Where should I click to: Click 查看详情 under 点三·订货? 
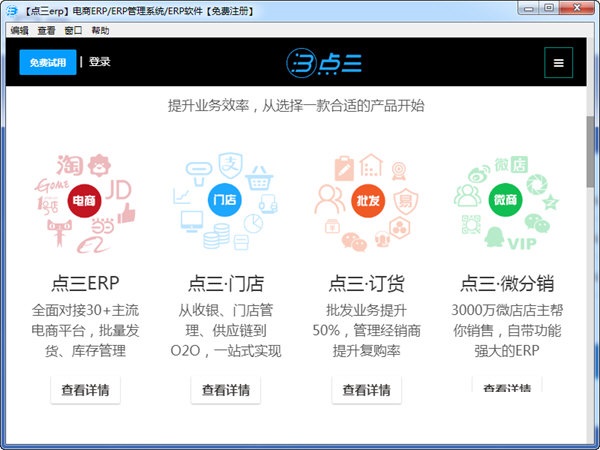point(367,390)
